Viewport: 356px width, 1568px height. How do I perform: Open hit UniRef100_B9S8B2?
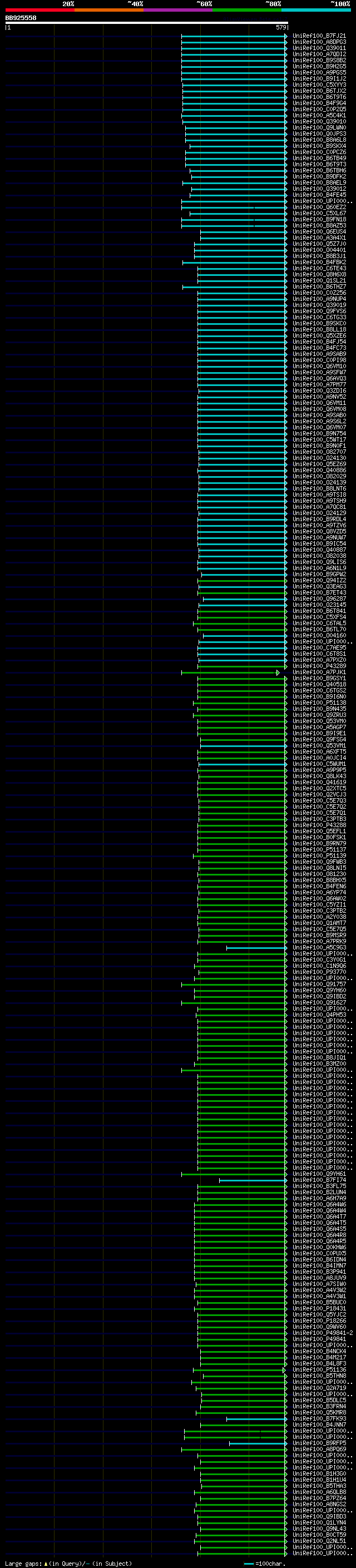point(319,60)
